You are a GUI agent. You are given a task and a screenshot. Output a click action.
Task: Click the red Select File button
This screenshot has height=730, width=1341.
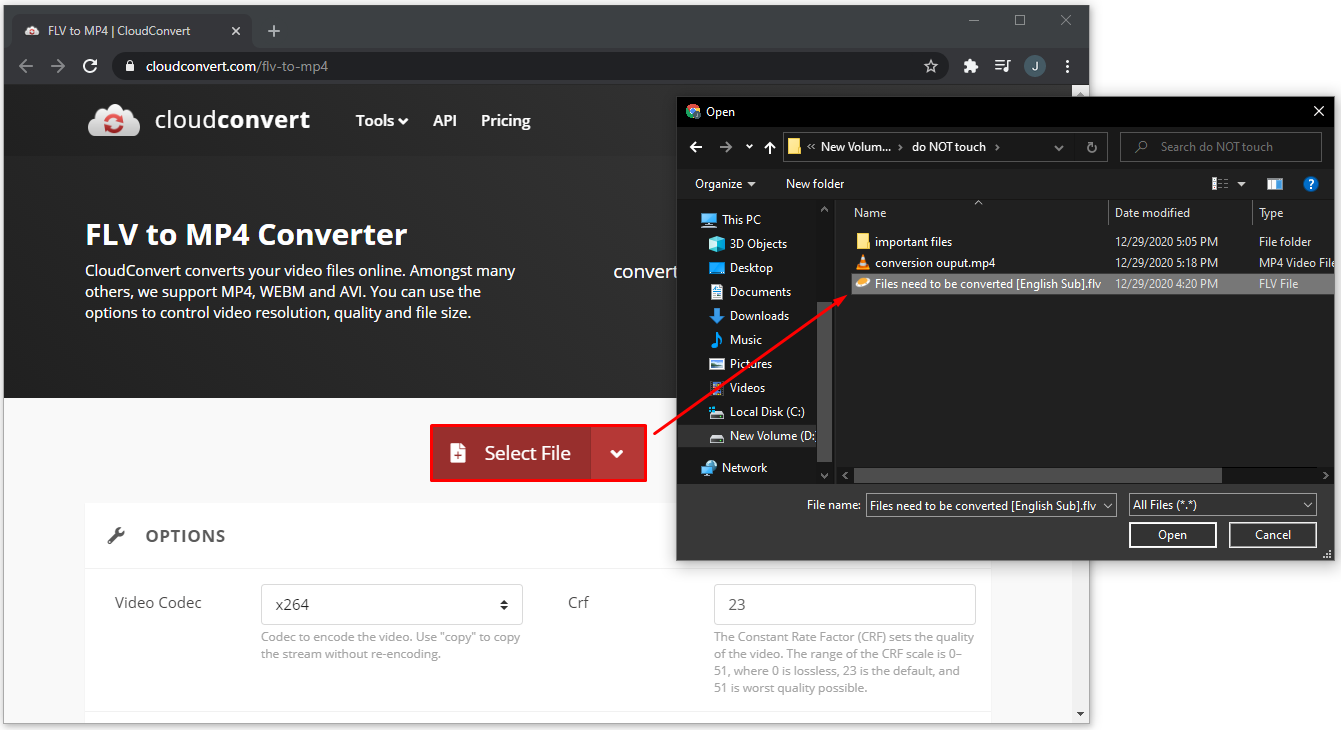pos(511,453)
